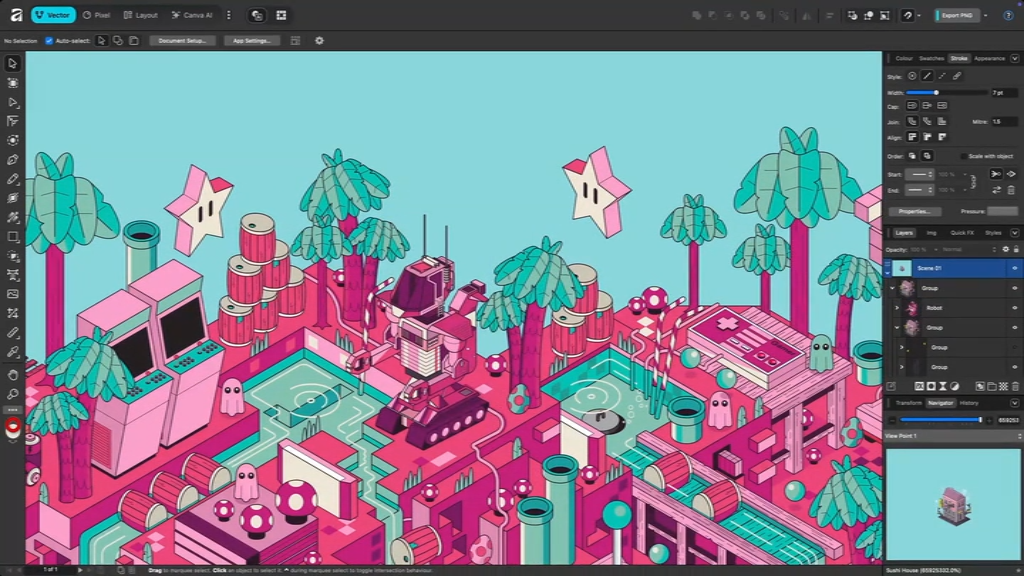Open the End arrowhead style dropdown
This screenshot has width=1024, height=576.
tap(922, 190)
